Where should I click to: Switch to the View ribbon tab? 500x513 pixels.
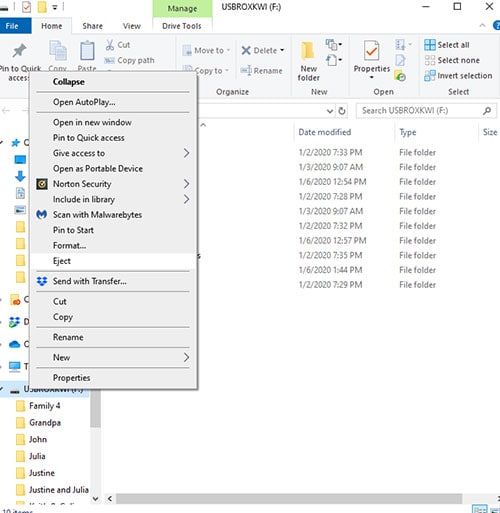(x=132, y=26)
